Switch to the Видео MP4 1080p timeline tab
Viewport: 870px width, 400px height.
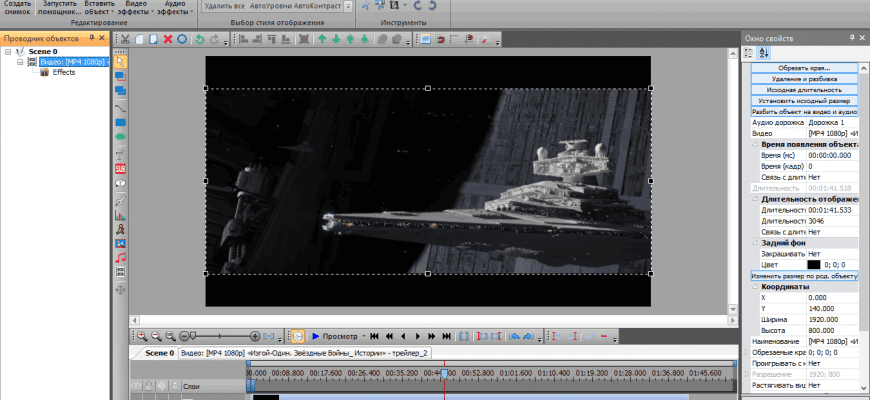pos(304,353)
